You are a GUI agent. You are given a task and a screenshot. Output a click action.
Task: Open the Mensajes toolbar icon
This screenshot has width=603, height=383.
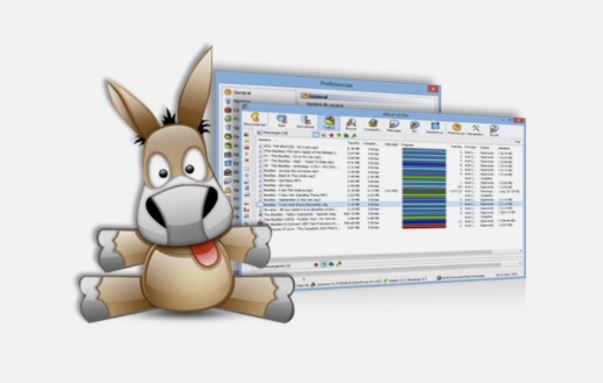coord(394,126)
